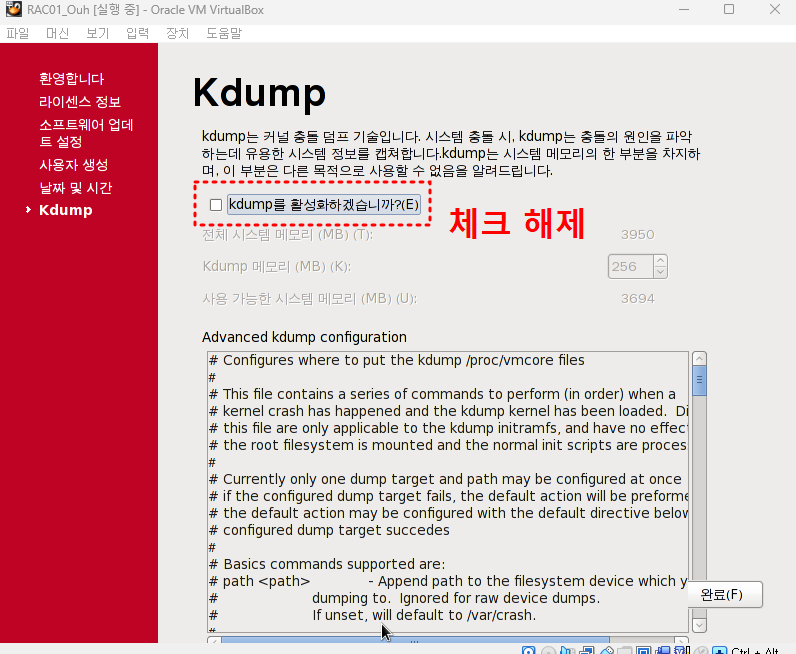The height and width of the screenshot is (654, 796).
Task: Click the Kdump memory field showing 256
Action: point(631,267)
